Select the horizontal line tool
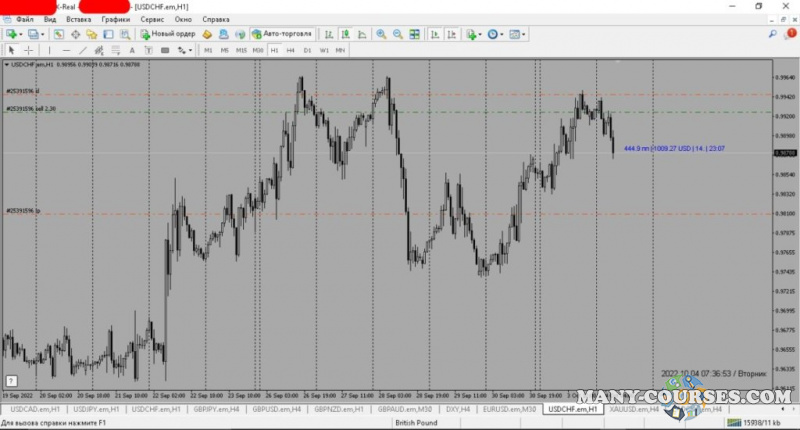Screen dimensions: 800x430 point(66,50)
